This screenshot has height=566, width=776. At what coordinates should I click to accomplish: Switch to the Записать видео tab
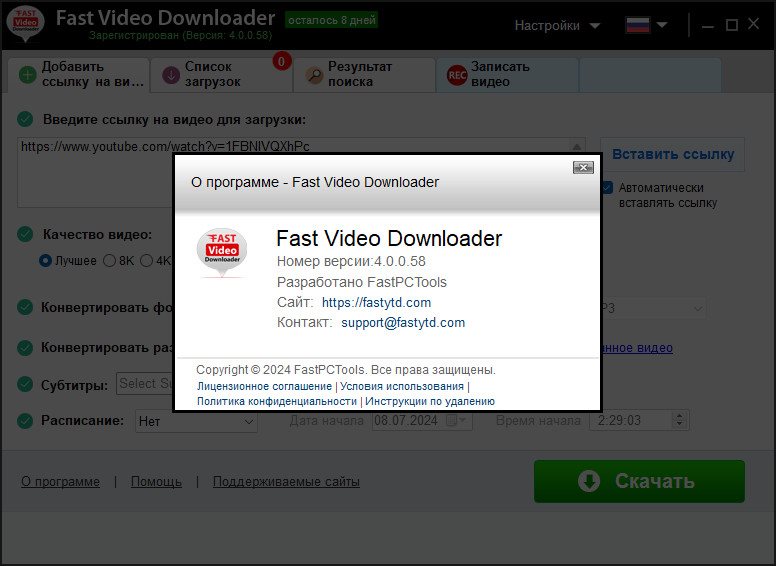507,75
